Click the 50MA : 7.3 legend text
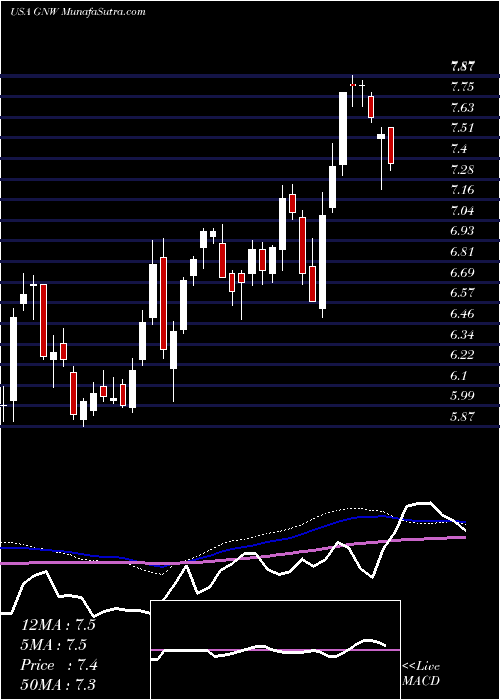500x700 pixels. click(x=58, y=685)
